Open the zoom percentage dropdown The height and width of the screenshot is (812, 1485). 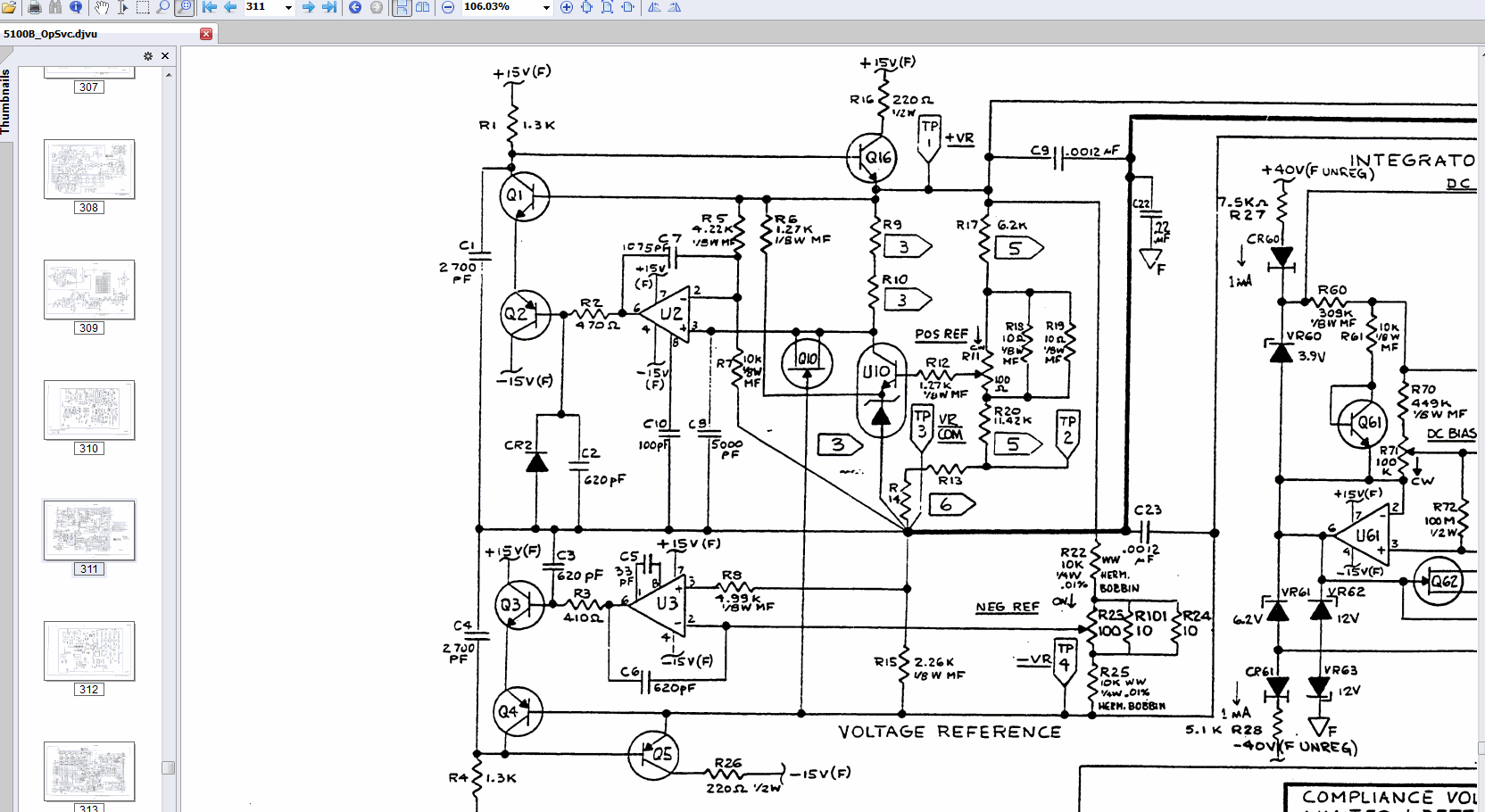coord(546,7)
